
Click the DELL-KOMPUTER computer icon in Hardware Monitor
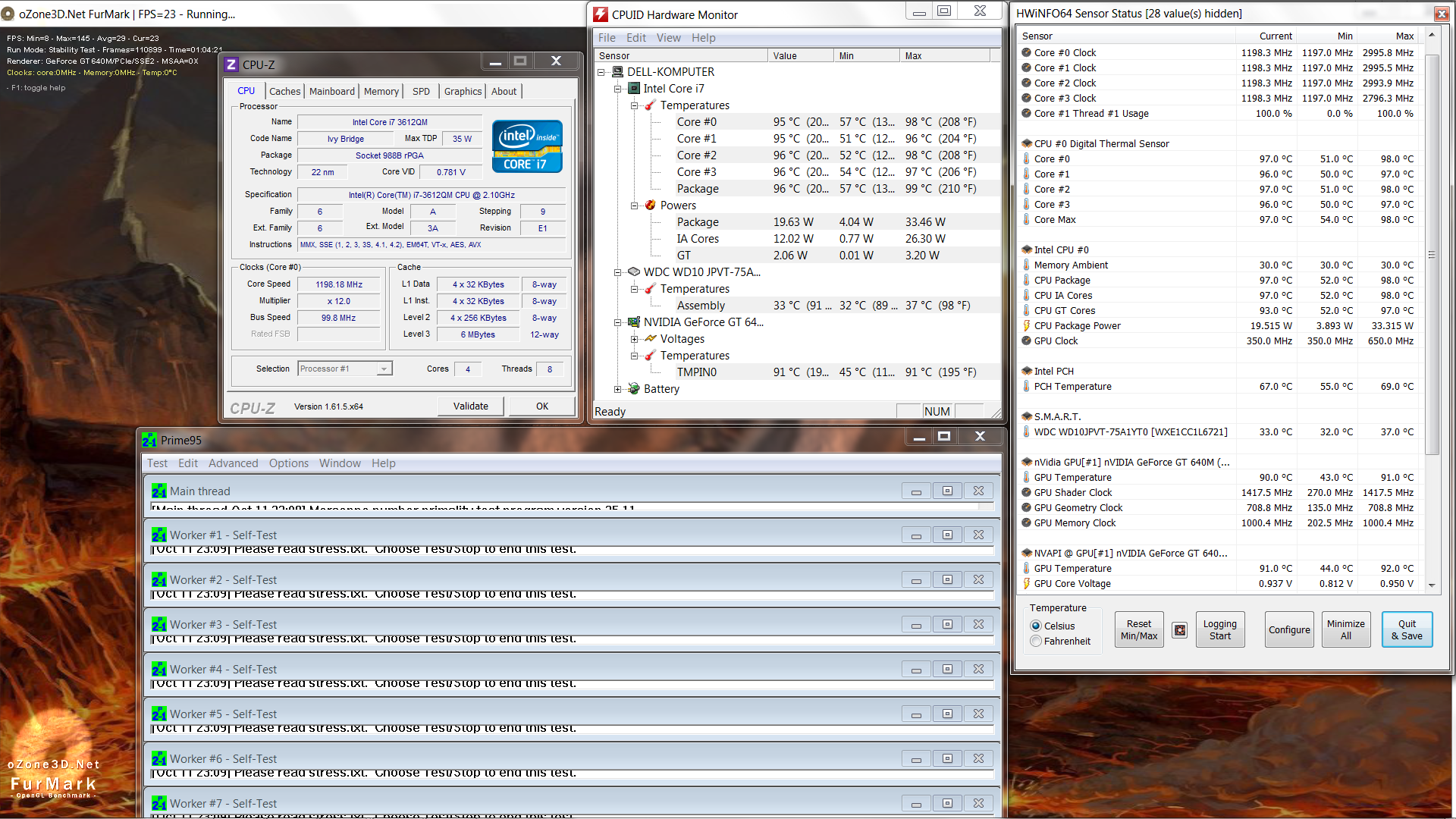click(x=617, y=72)
